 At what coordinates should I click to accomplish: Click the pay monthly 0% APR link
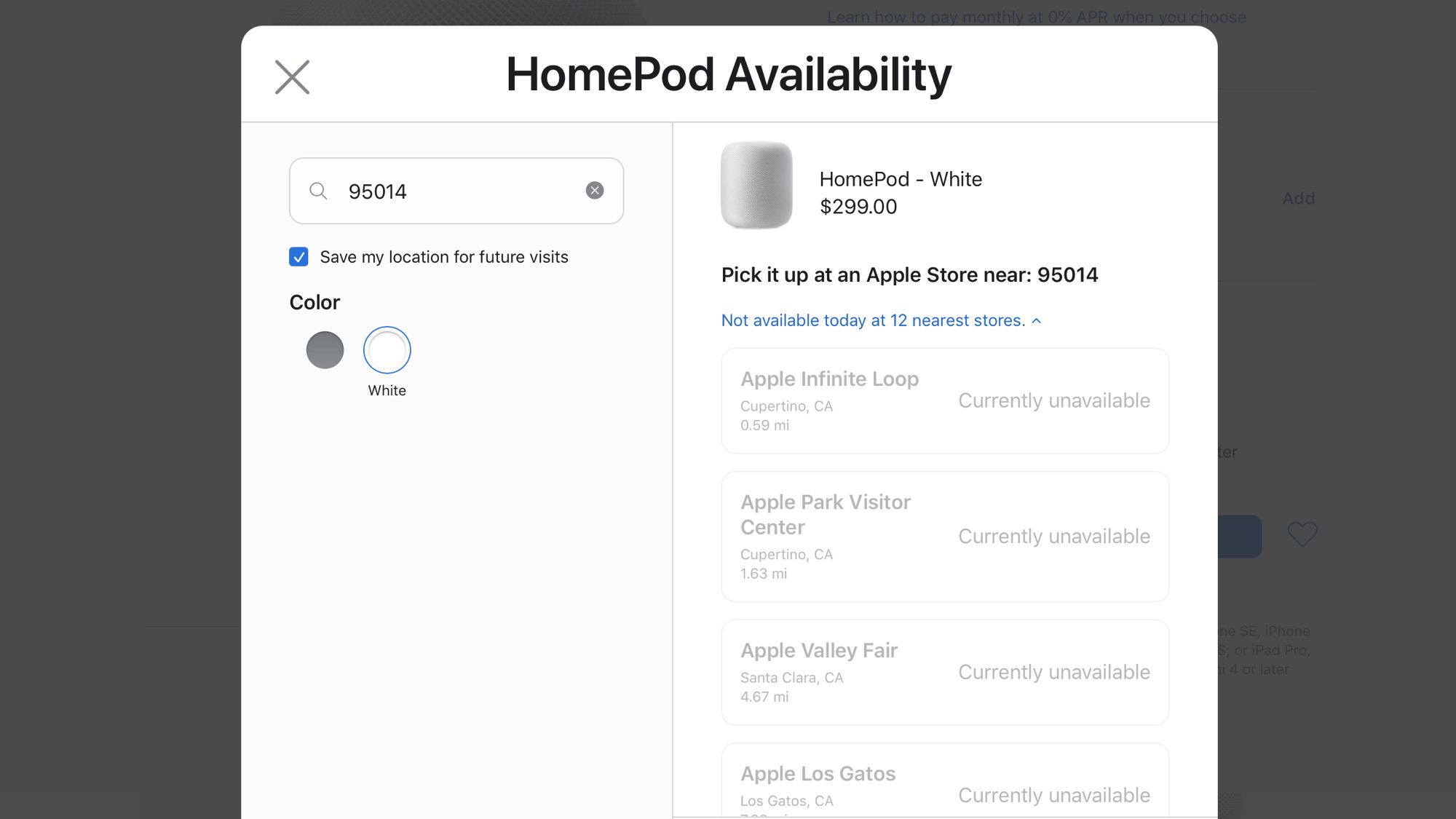[x=1035, y=17]
